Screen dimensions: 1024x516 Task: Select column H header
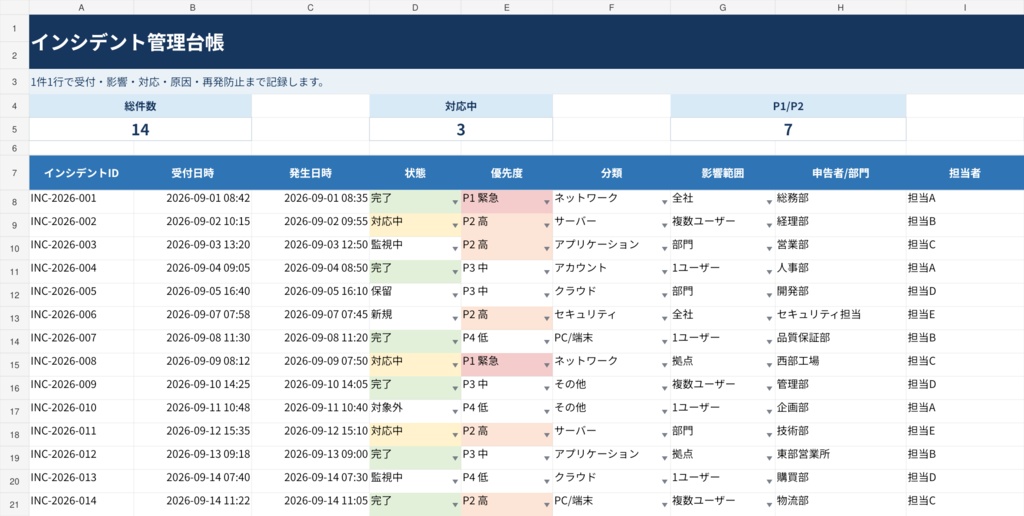[x=840, y=7]
